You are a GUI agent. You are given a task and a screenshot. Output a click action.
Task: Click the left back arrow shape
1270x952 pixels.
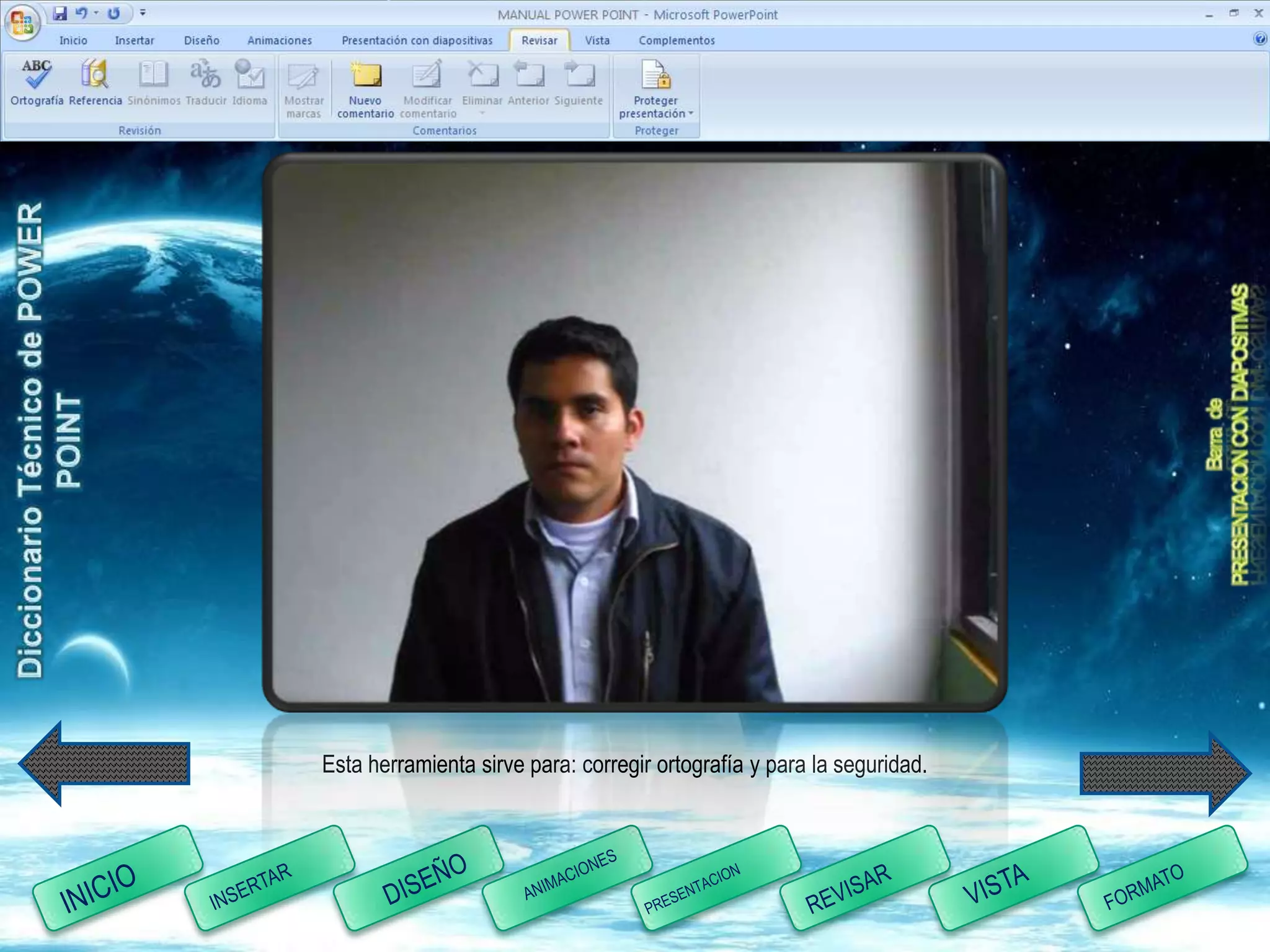(105, 764)
